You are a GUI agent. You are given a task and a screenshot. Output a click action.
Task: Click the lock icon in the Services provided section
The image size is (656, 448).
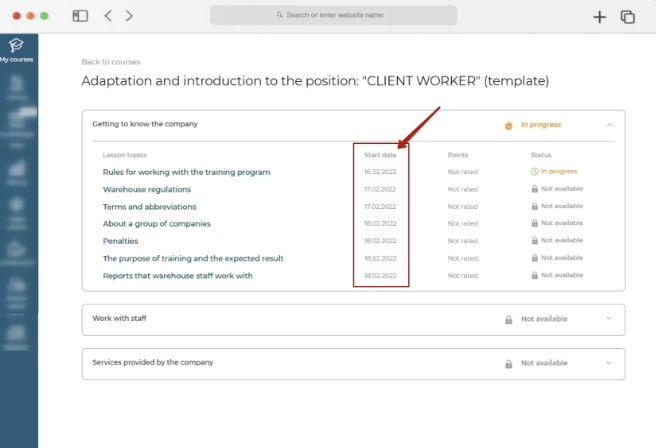coord(508,364)
